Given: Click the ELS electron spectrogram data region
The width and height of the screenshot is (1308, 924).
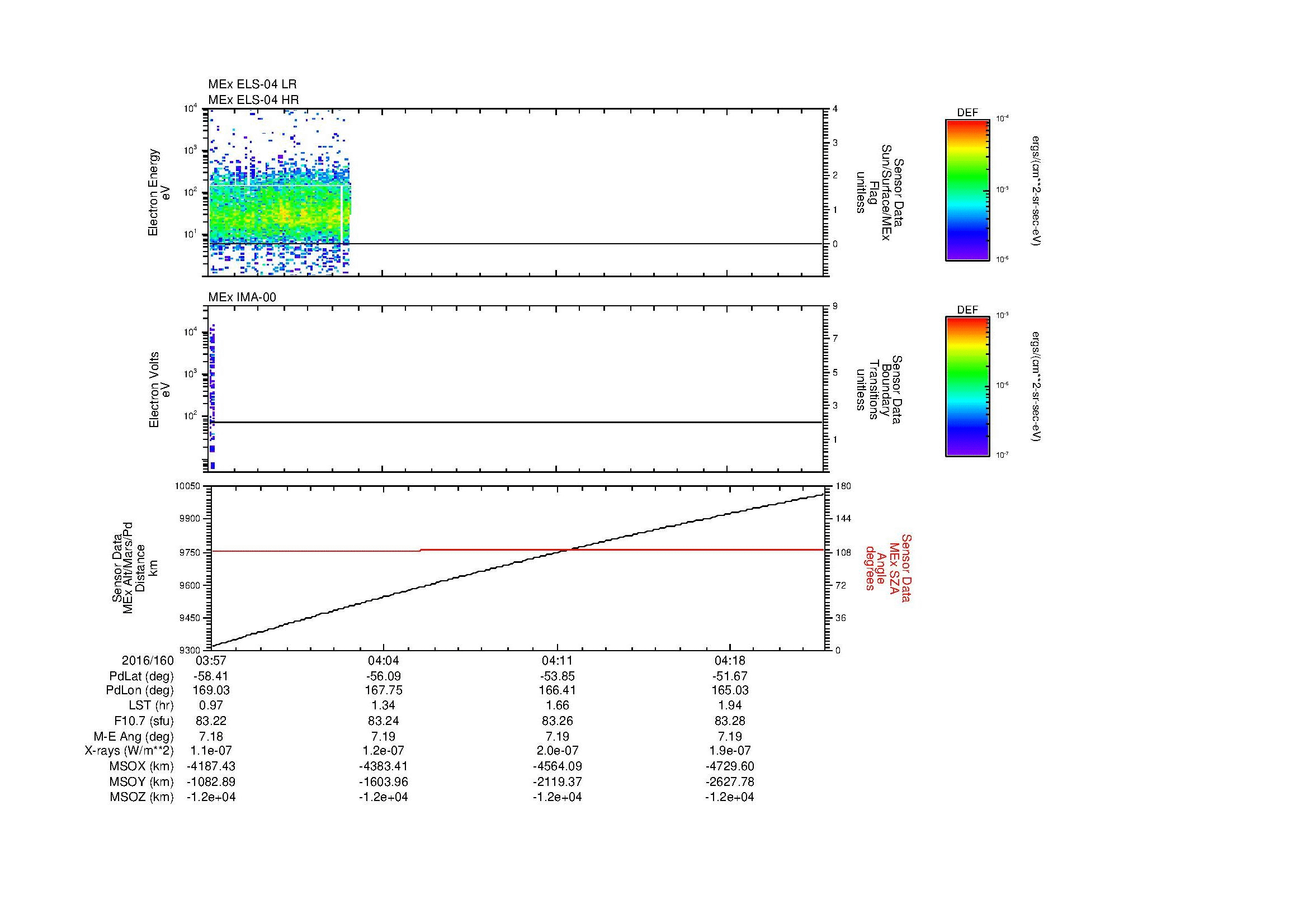Looking at the screenshot, I should 279,192.
